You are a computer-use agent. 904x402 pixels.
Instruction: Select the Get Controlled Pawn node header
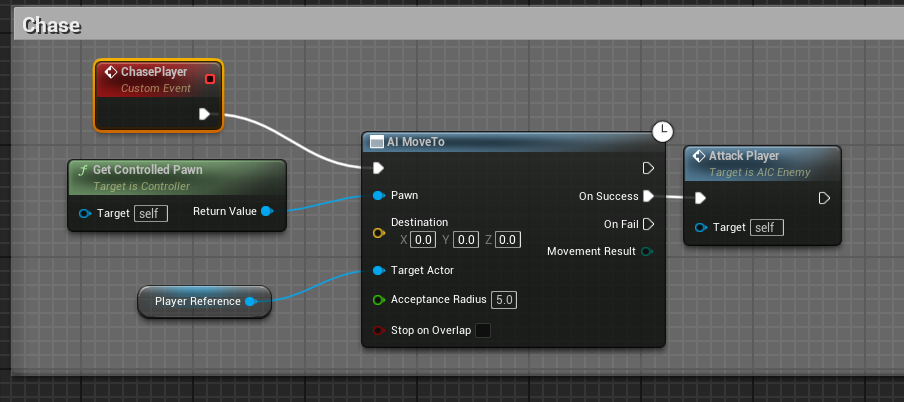pyautogui.click(x=177, y=178)
